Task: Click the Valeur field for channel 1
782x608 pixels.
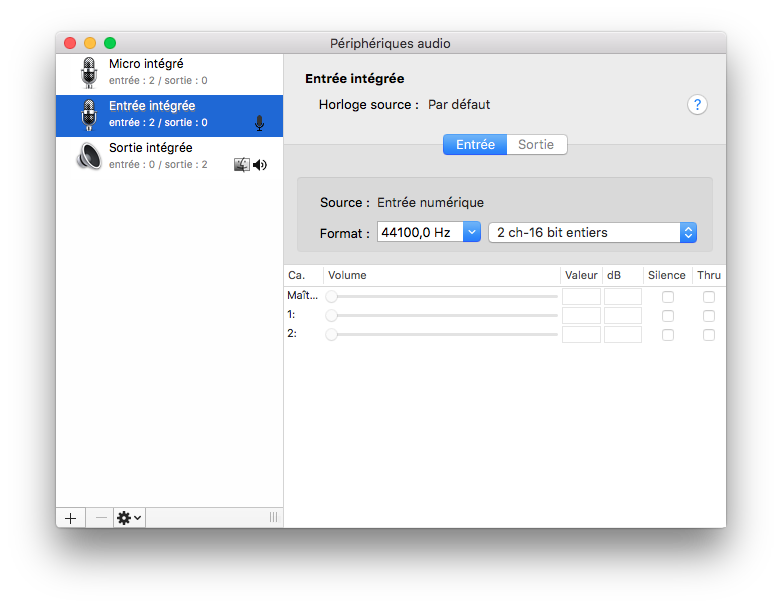Action: [581, 316]
